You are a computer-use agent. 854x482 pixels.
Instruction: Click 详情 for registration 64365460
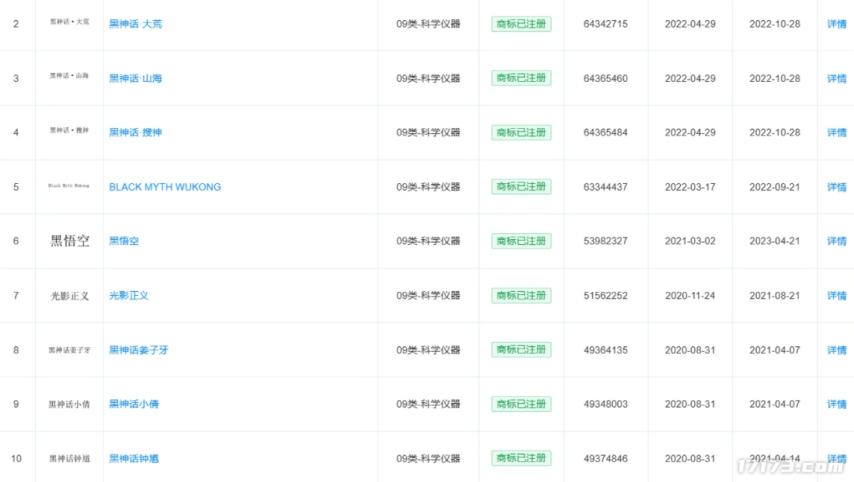pos(837,78)
